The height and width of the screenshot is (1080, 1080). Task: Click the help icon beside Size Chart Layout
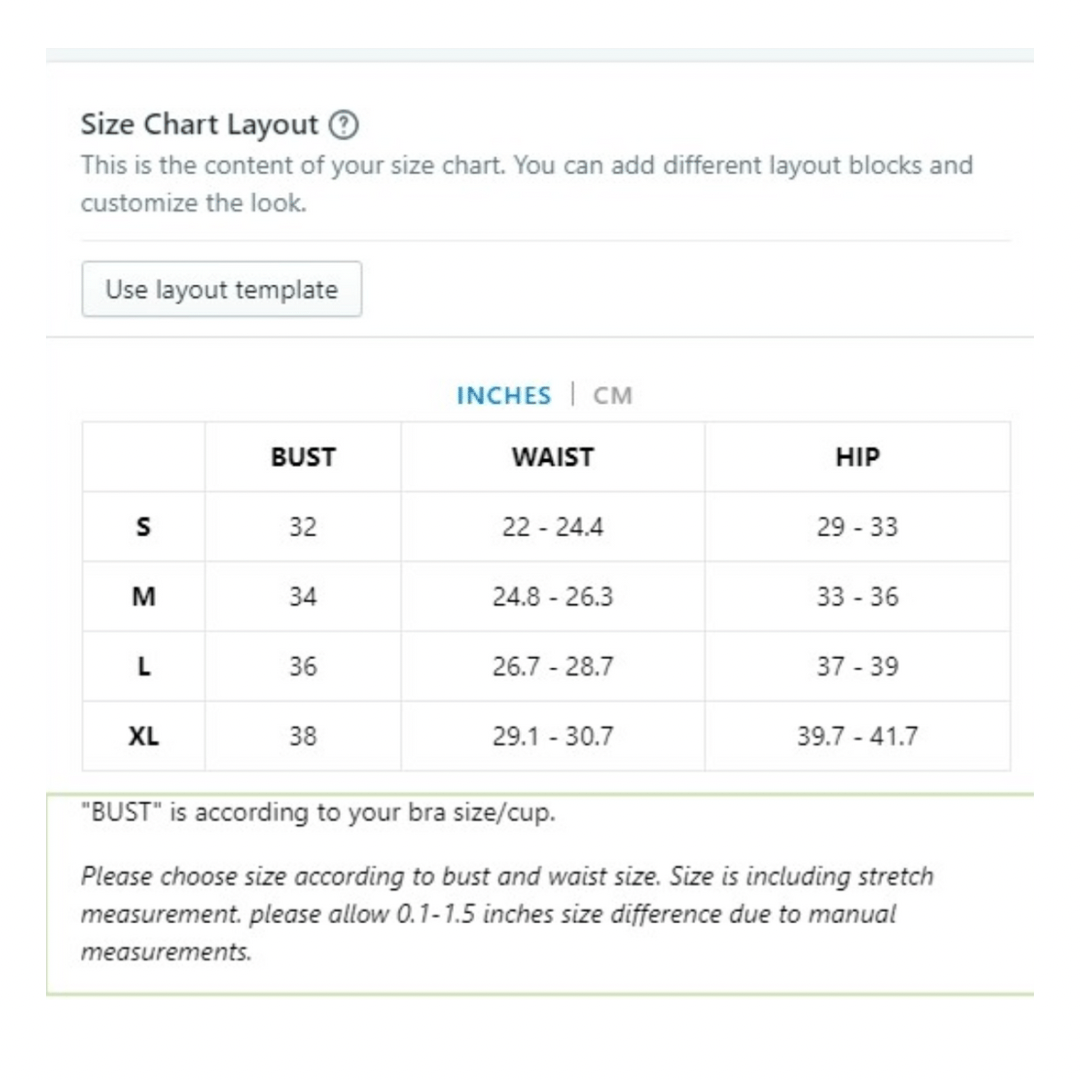[344, 126]
